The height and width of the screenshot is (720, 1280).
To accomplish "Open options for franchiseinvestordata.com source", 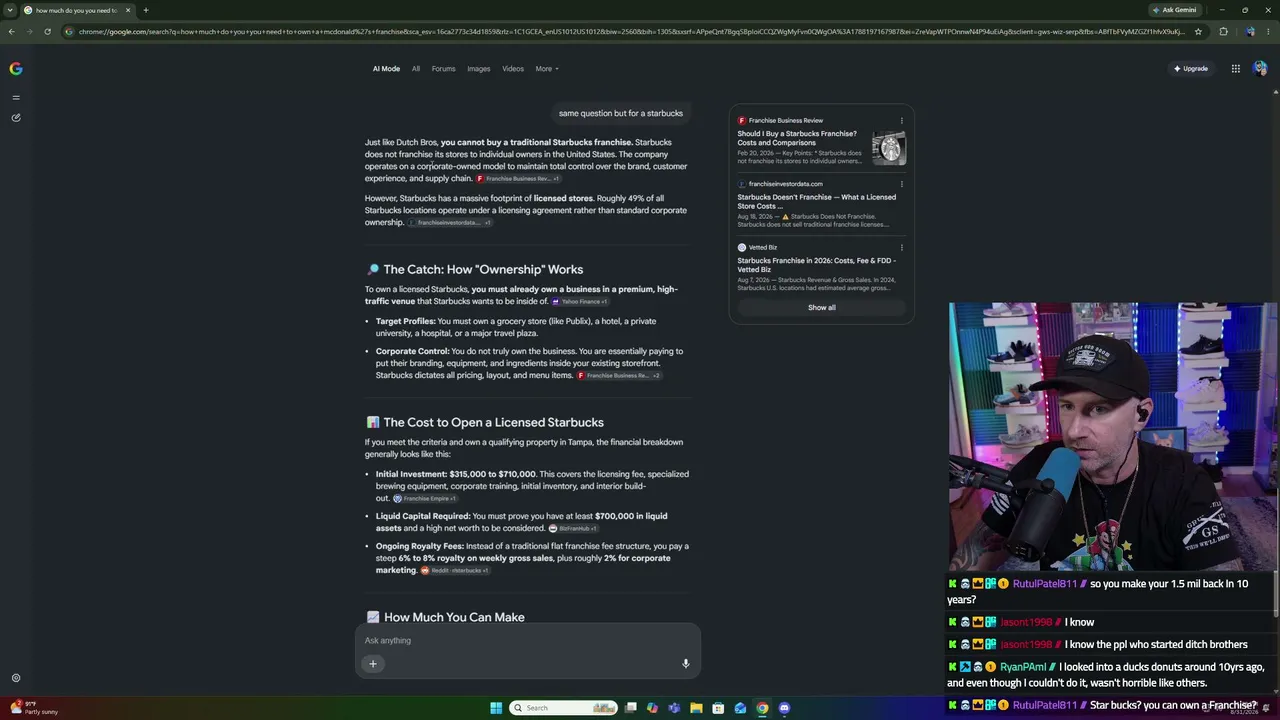I will [901, 184].
